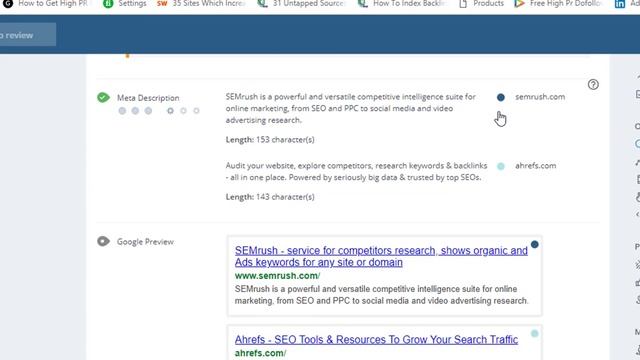Click the semrush.com domain label
This screenshot has width=640, height=360.
pyautogui.click(x=540, y=97)
